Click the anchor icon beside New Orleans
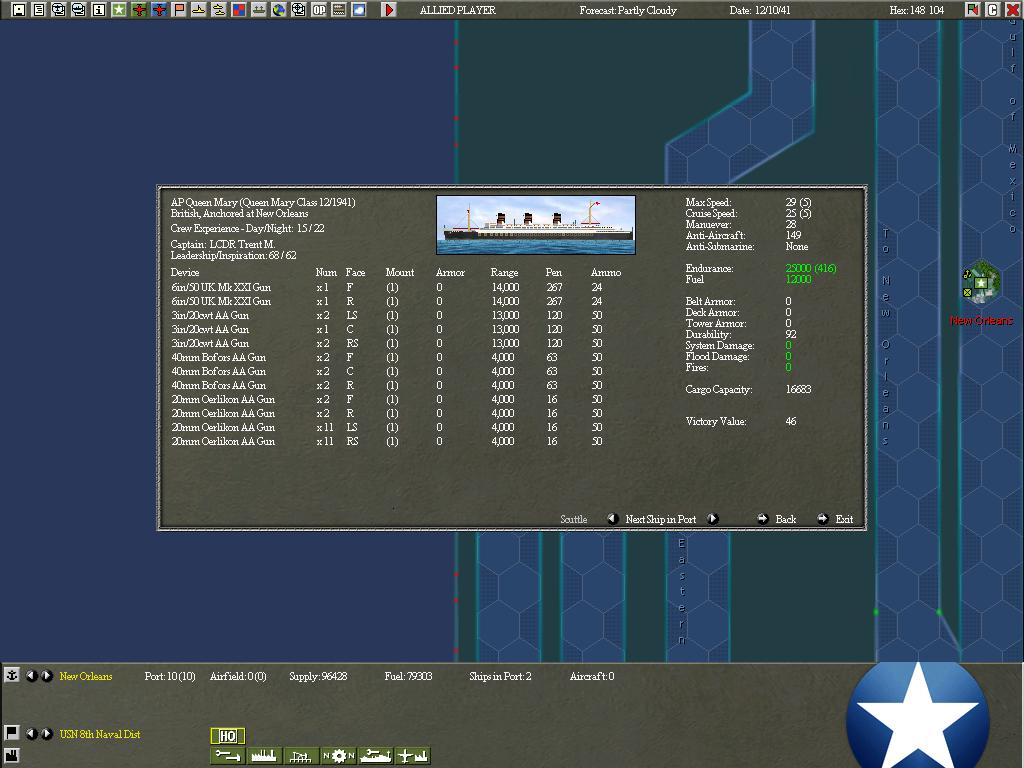 coord(12,675)
